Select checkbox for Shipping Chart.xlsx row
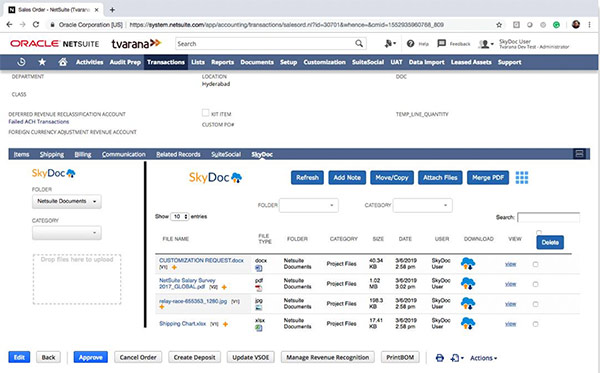 [x=535, y=324]
